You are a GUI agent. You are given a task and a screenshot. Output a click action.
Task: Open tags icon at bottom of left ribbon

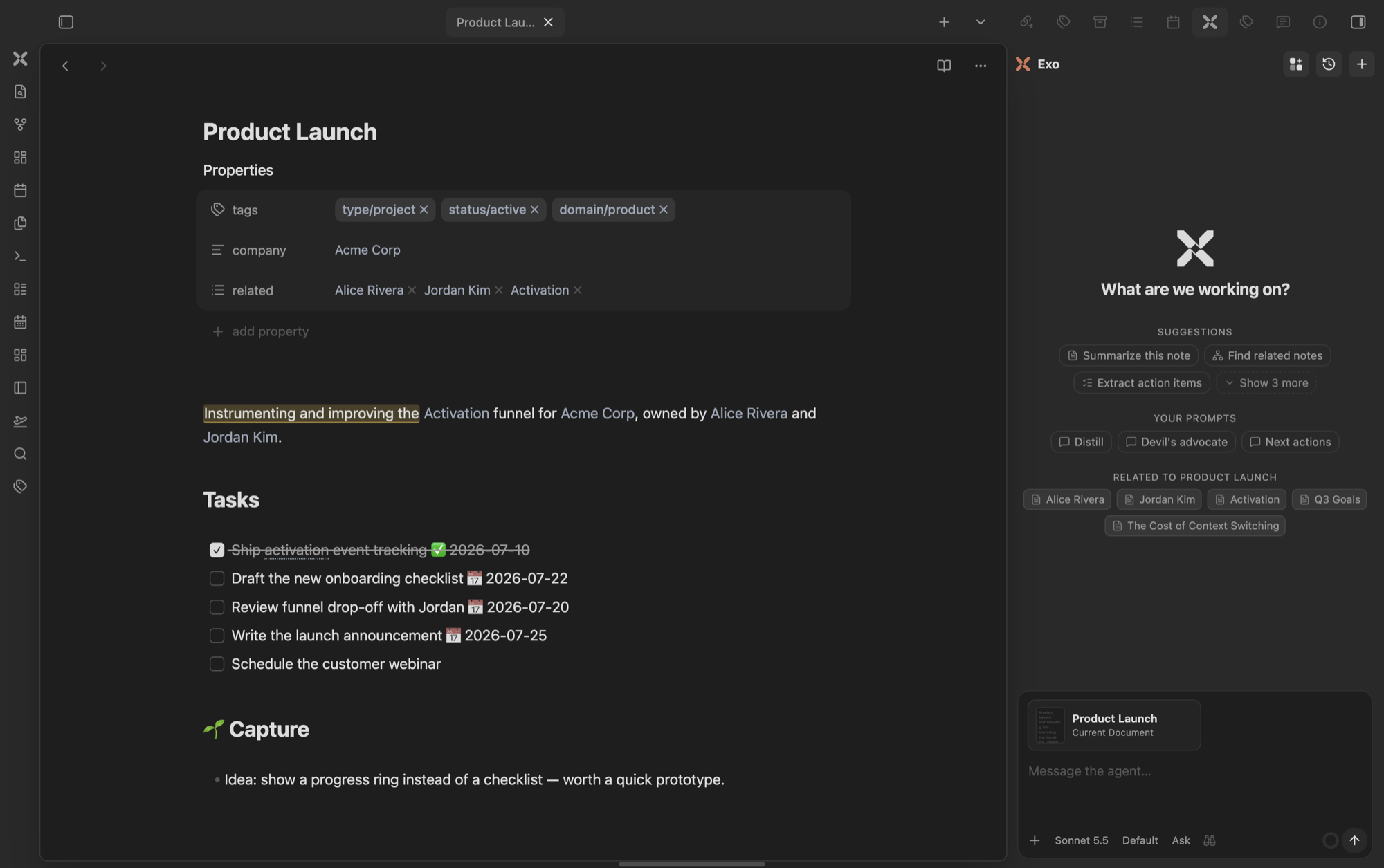20,487
